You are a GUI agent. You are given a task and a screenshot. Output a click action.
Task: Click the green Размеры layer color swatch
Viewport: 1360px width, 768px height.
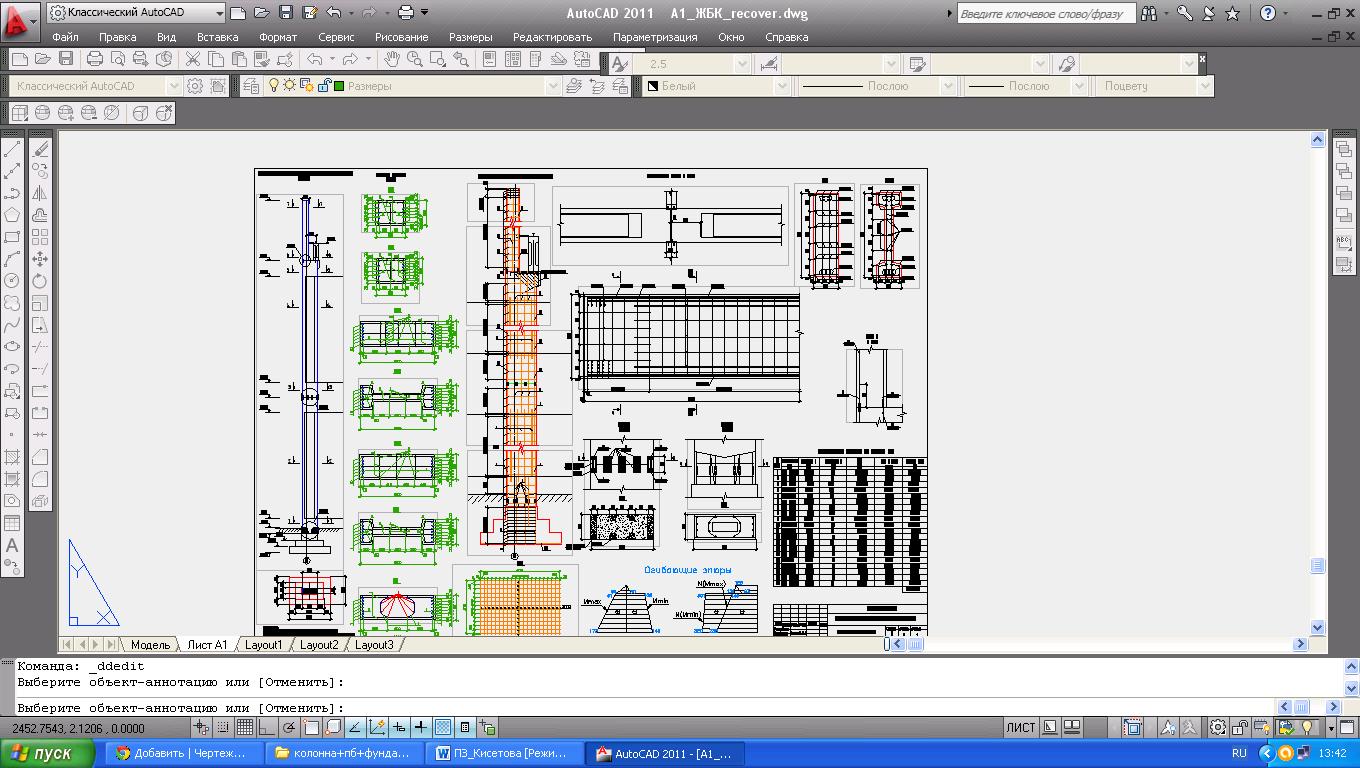(x=339, y=86)
